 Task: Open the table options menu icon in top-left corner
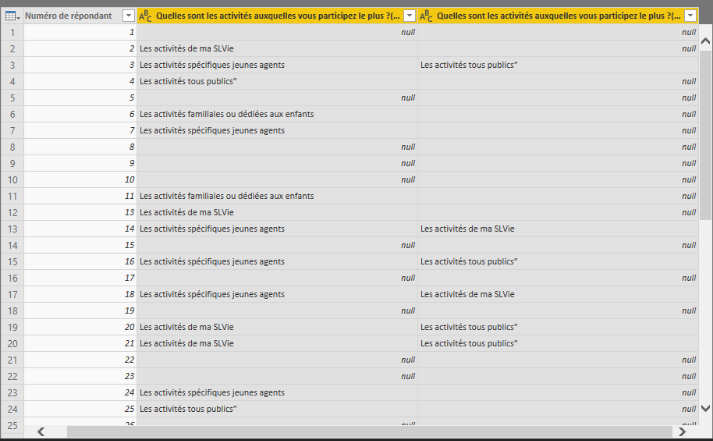[x=12, y=16]
